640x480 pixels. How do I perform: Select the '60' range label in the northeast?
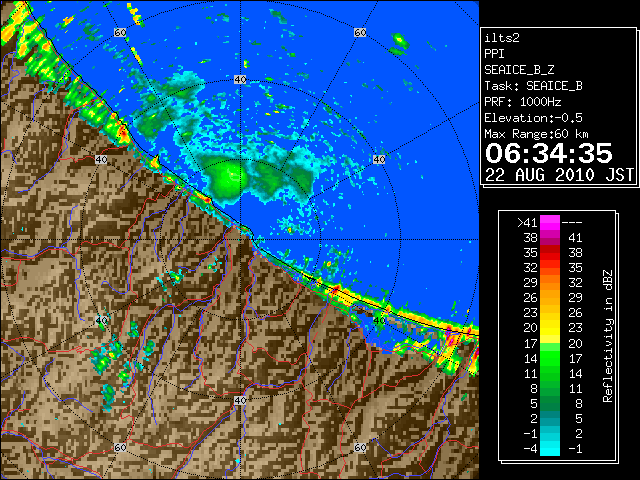pyautogui.click(x=360, y=32)
